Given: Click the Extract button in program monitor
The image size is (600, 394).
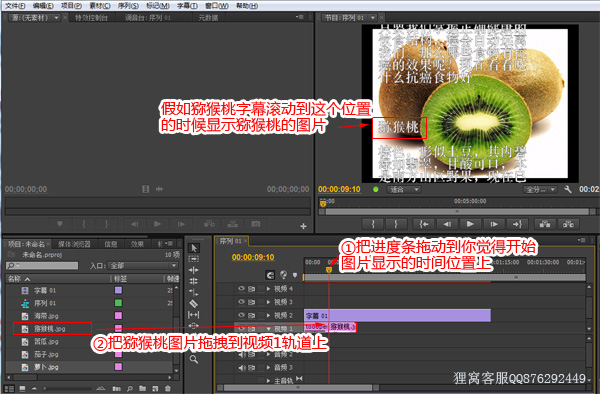Looking at the screenshot, I should (568, 224).
